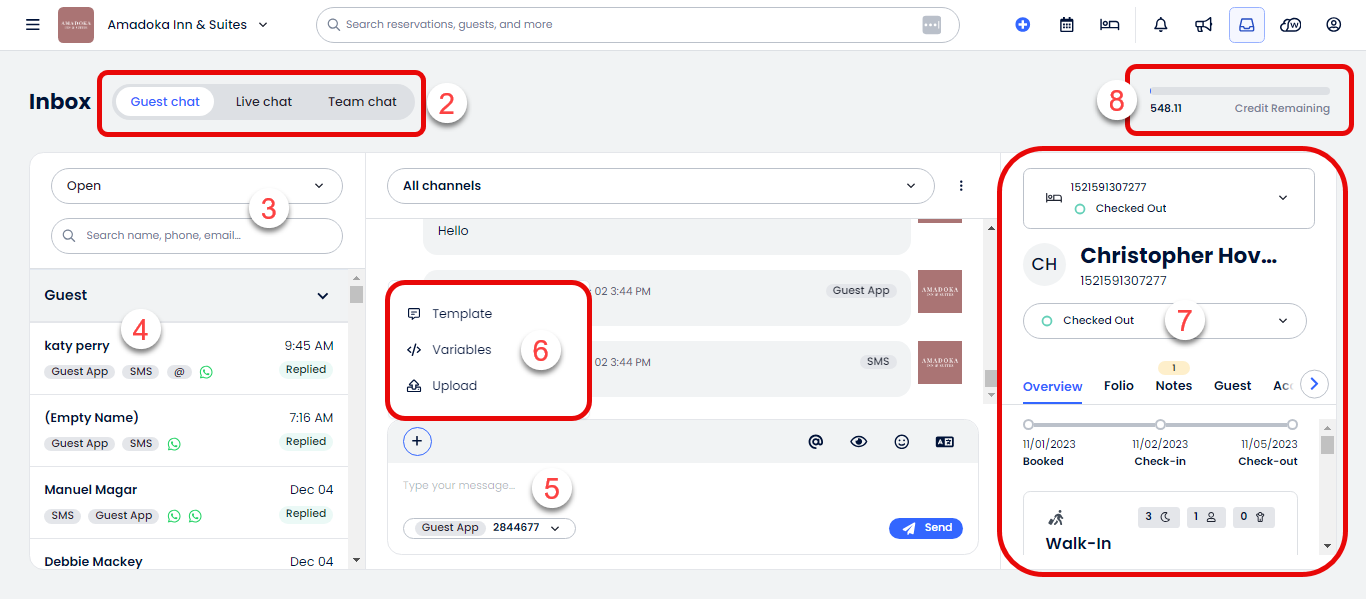Click the WhatsApp icon on katy perry row
Viewport: 1366px width, 599px height.
[206, 372]
